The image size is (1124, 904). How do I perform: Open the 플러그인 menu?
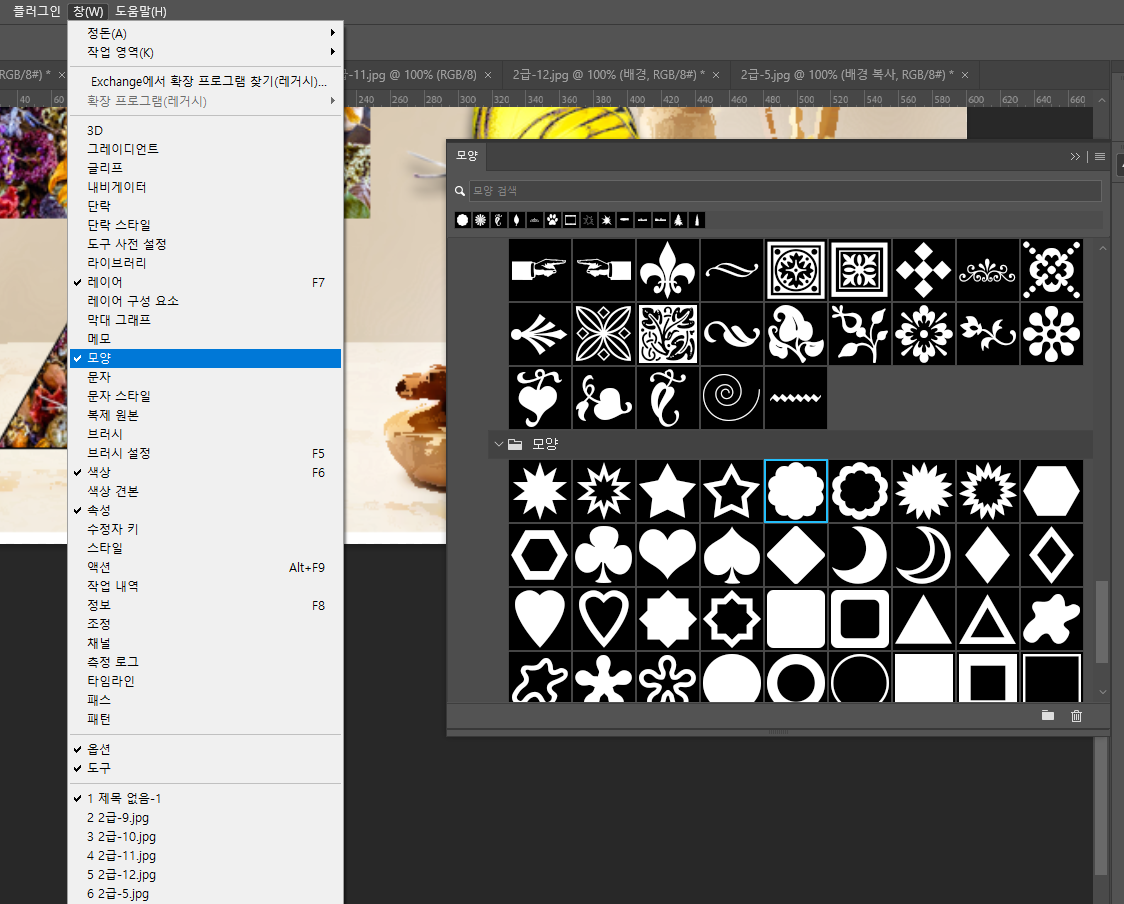pos(36,11)
